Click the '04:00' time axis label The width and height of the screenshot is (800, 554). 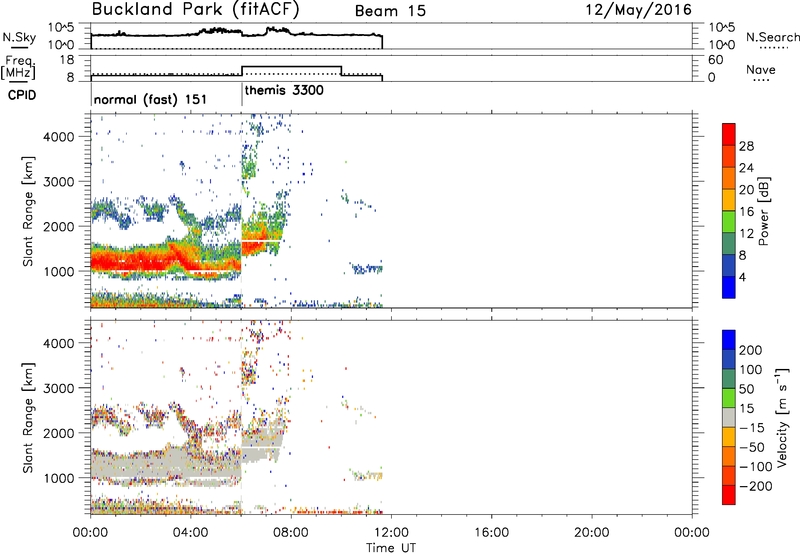191,533
